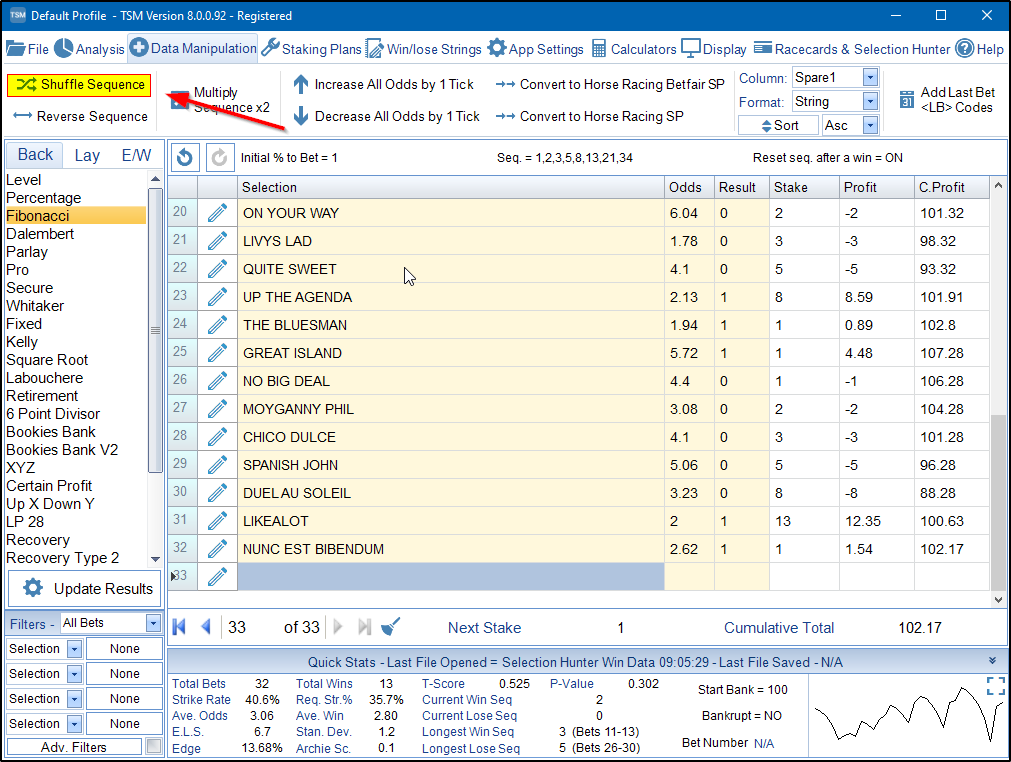Collapse the Quick Stats panel chevron
The width and height of the screenshot is (1011, 762).
[992, 661]
